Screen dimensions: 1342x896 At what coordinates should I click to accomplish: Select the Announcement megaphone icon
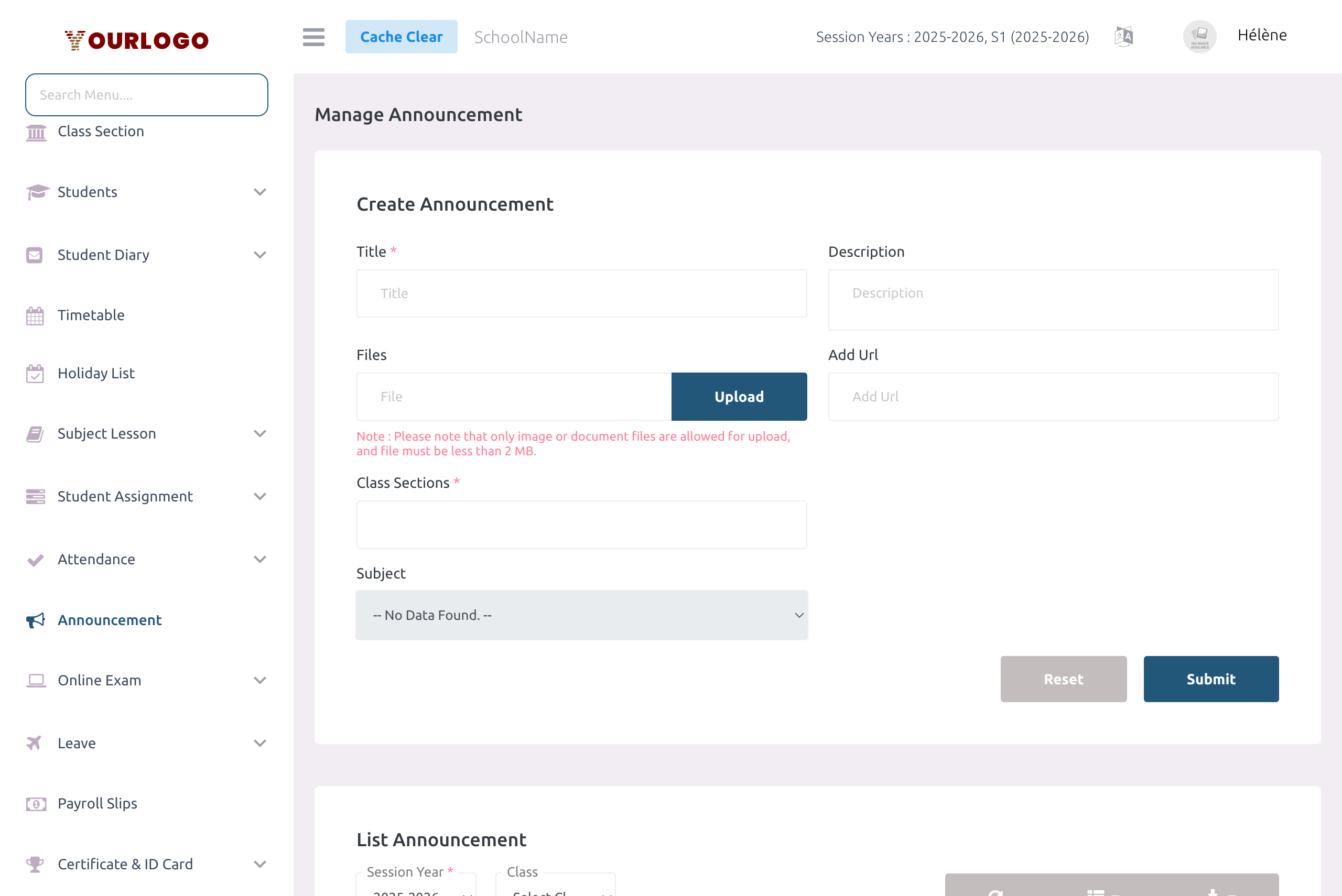(x=36, y=620)
